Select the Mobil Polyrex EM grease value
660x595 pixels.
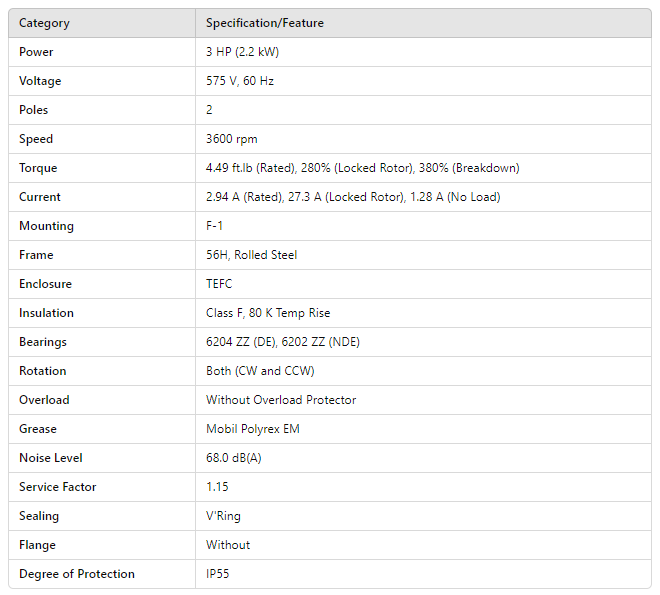[253, 429]
